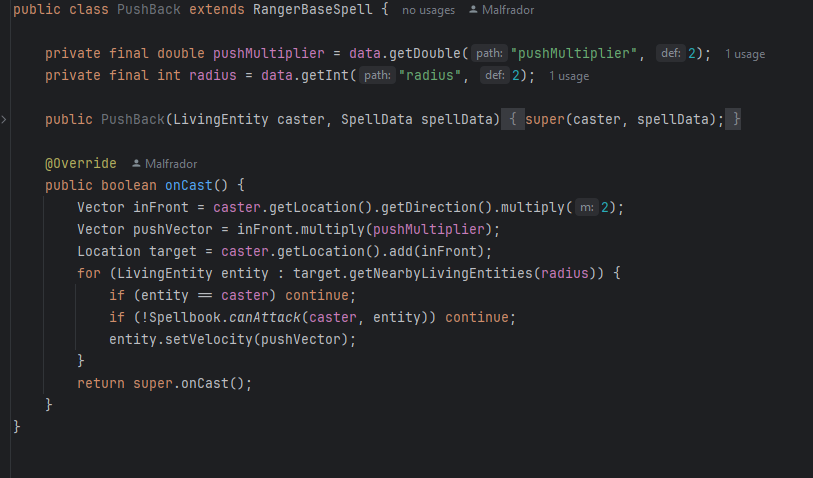Open the Malfrador author hint on class line

[x=508, y=10]
